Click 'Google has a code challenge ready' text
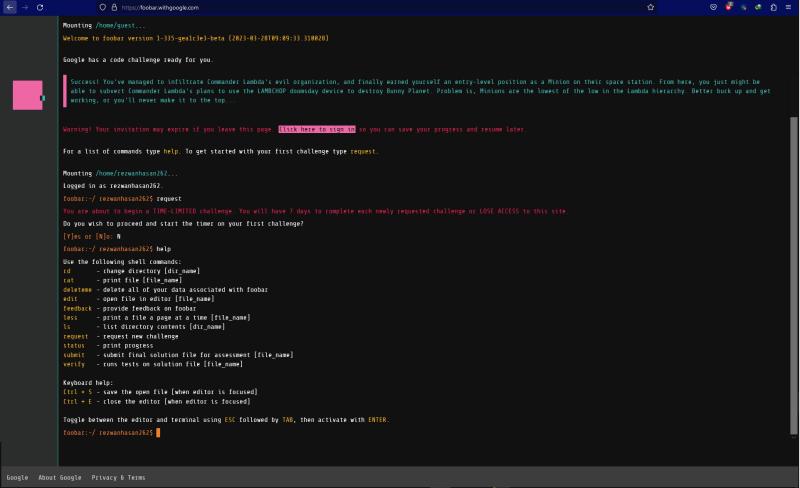Viewport: 800px width, 488px height. [138, 60]
